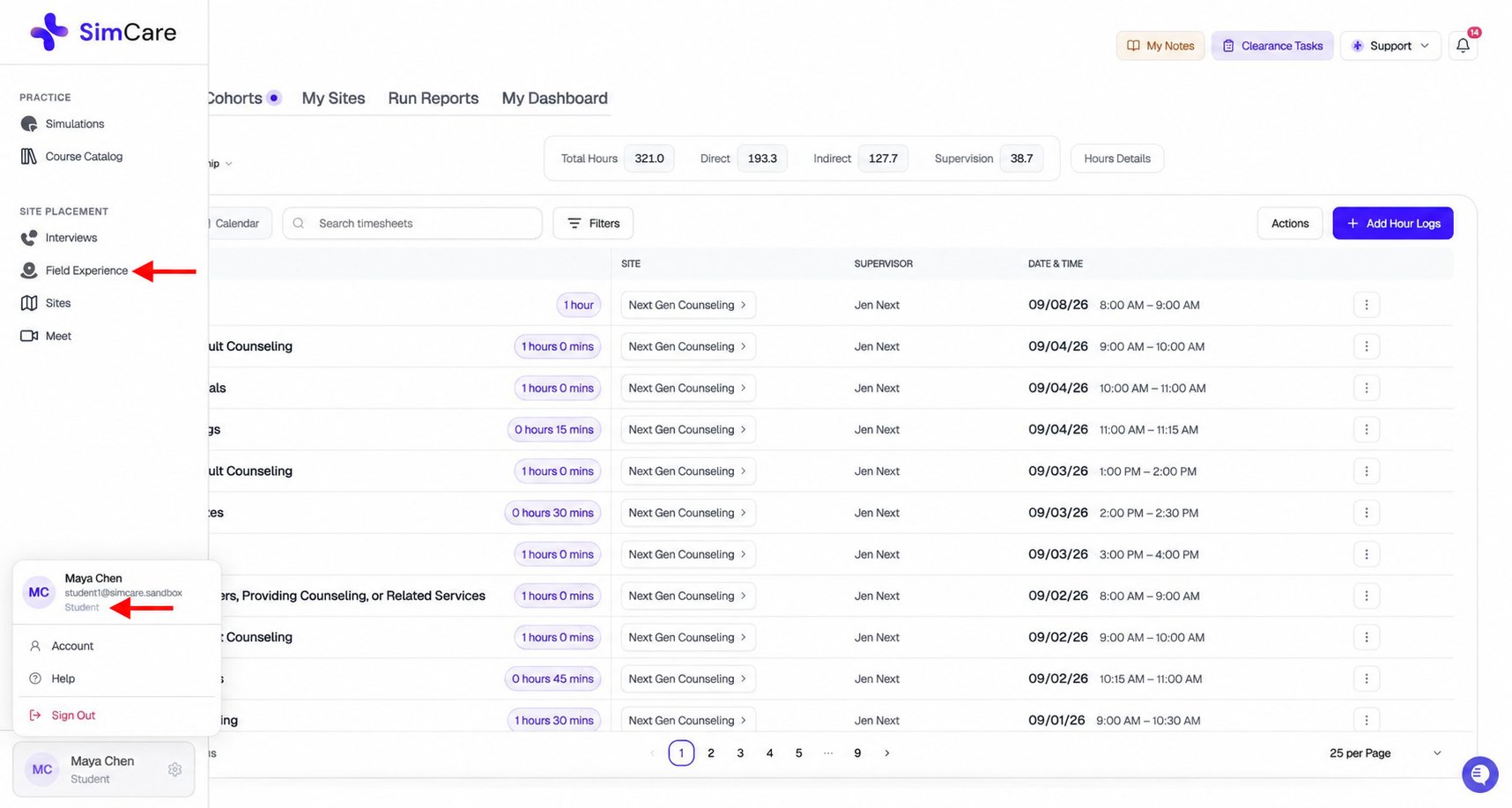1512x808 pixels.
Task: Go to page 3
Action: click(740, 753)
